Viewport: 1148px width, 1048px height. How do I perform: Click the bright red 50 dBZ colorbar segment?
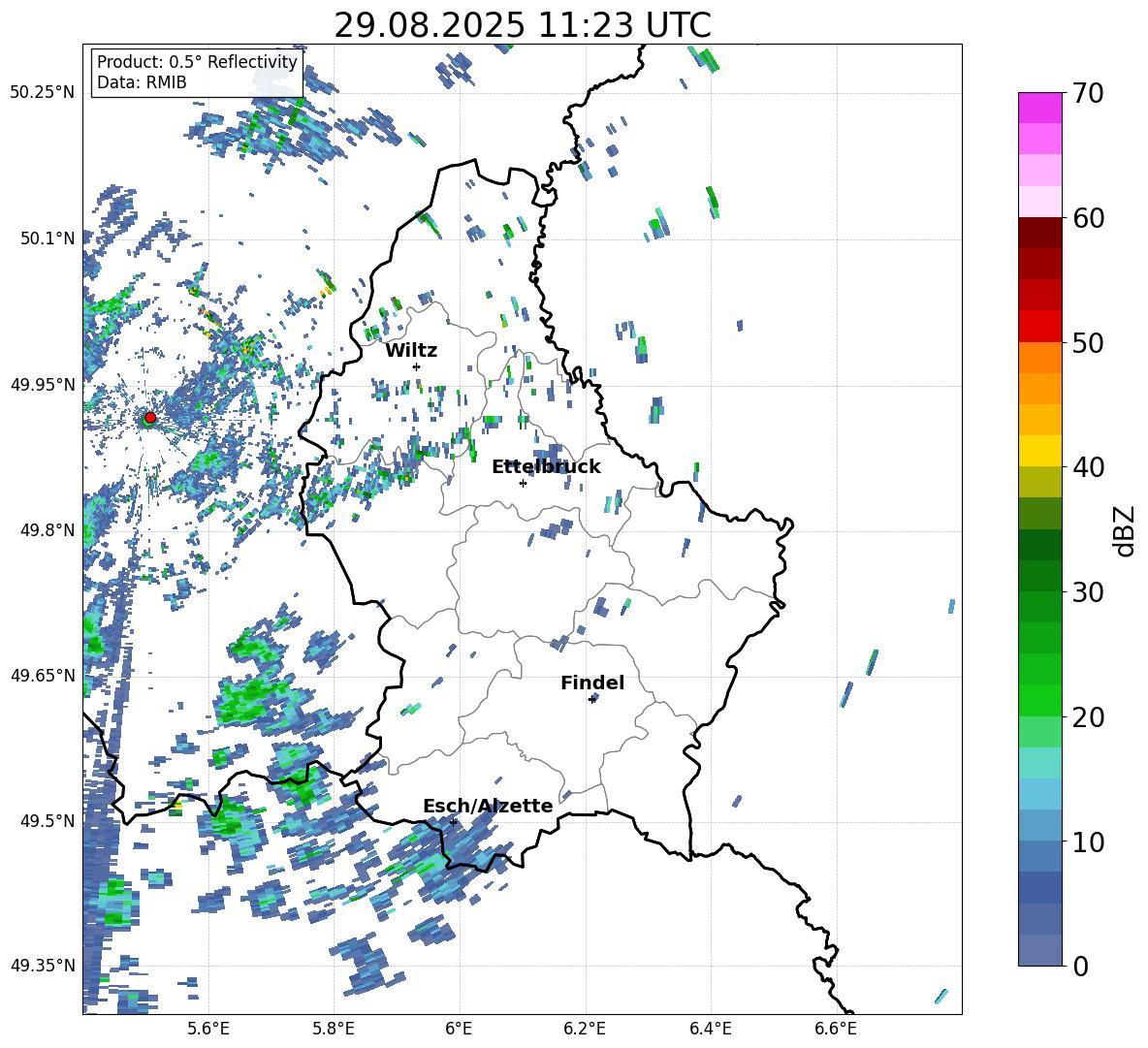point(1039,327)
